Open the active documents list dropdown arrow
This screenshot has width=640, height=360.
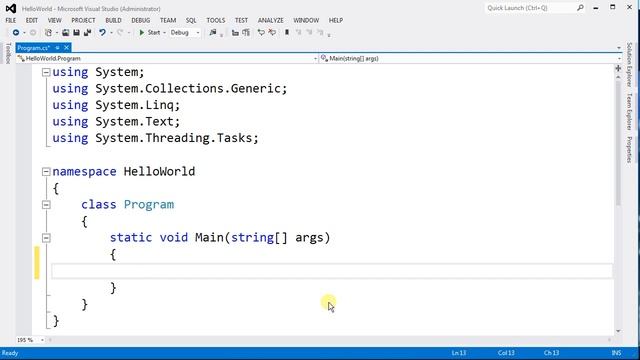[x=619, y=48]
